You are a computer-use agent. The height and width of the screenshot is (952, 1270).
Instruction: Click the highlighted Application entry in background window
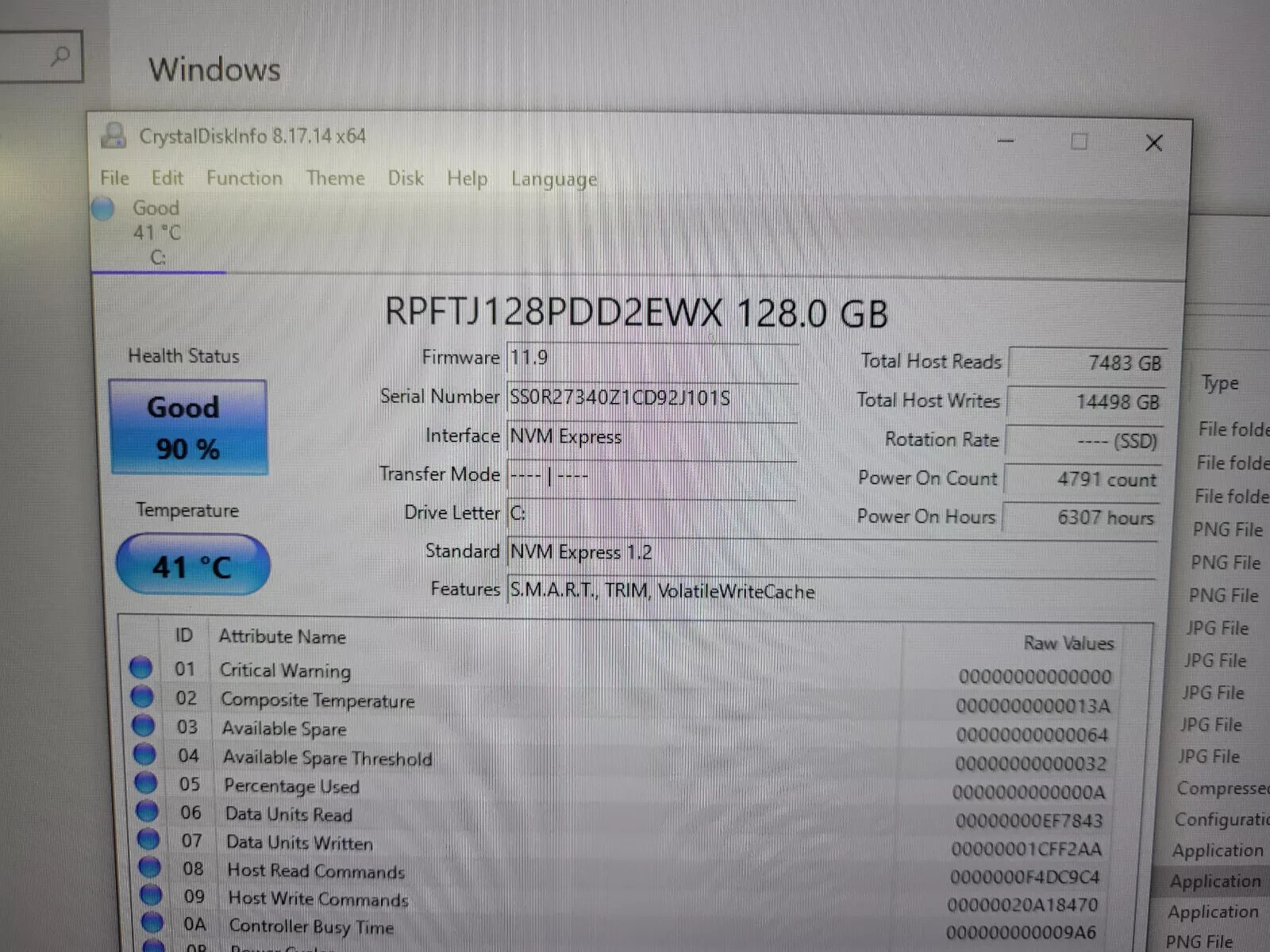coord(1215,881)
